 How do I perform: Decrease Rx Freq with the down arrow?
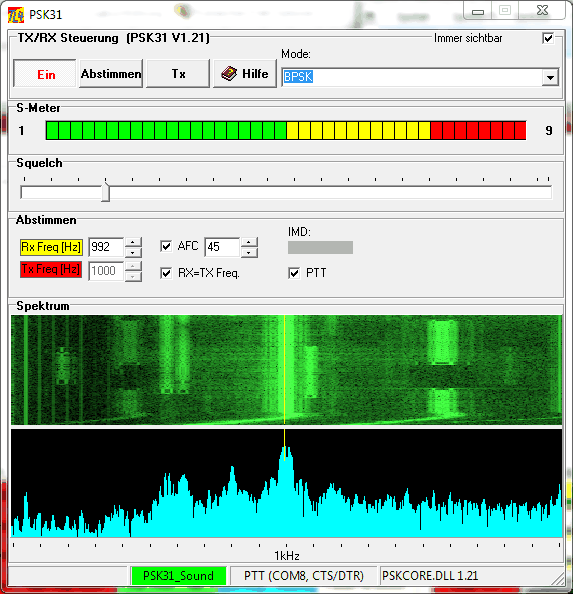point(133,253)
